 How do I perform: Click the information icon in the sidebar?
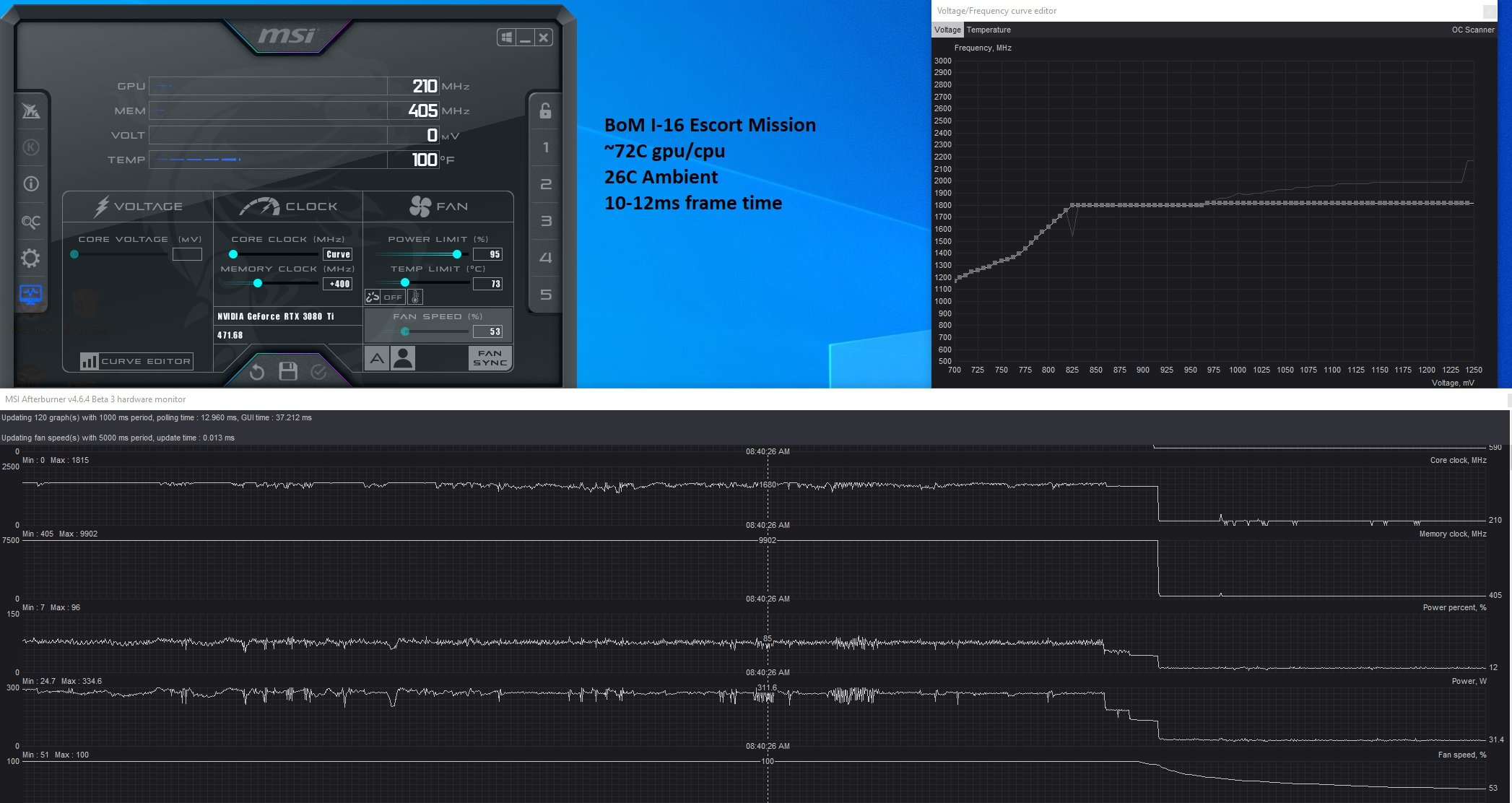[x=30, y=184]
